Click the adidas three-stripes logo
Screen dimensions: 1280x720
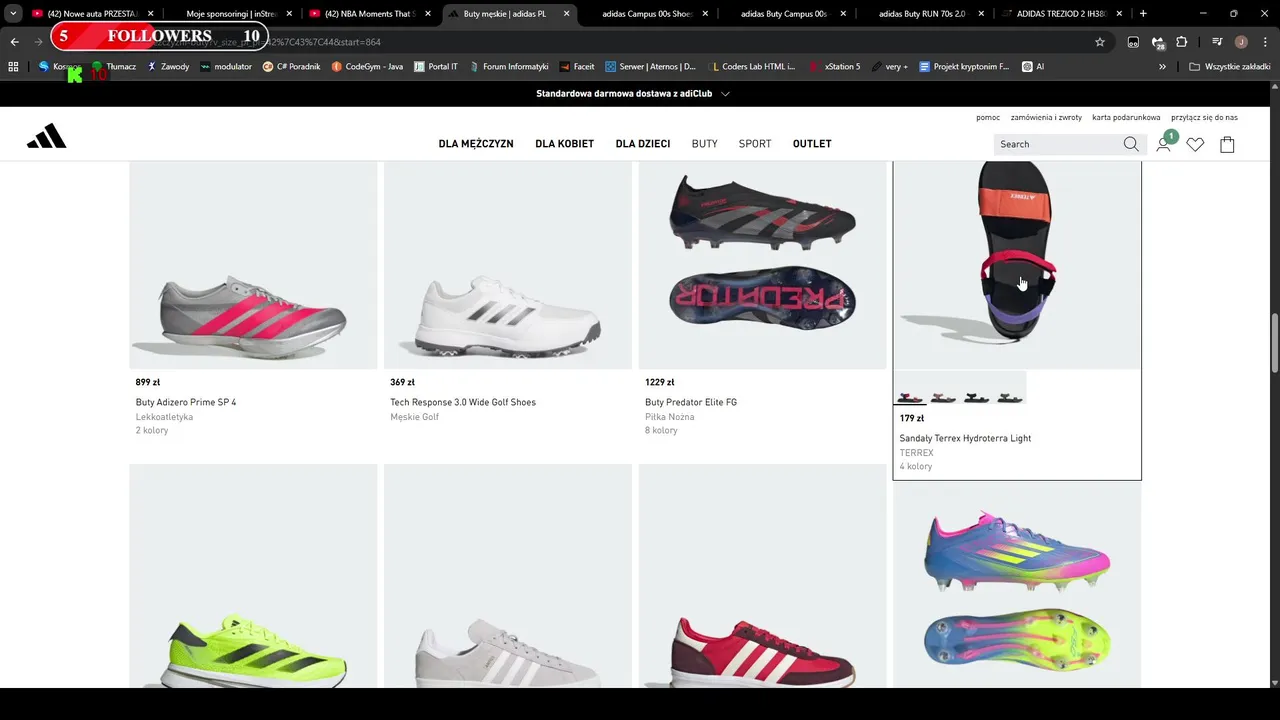click(x=46, y=137)
